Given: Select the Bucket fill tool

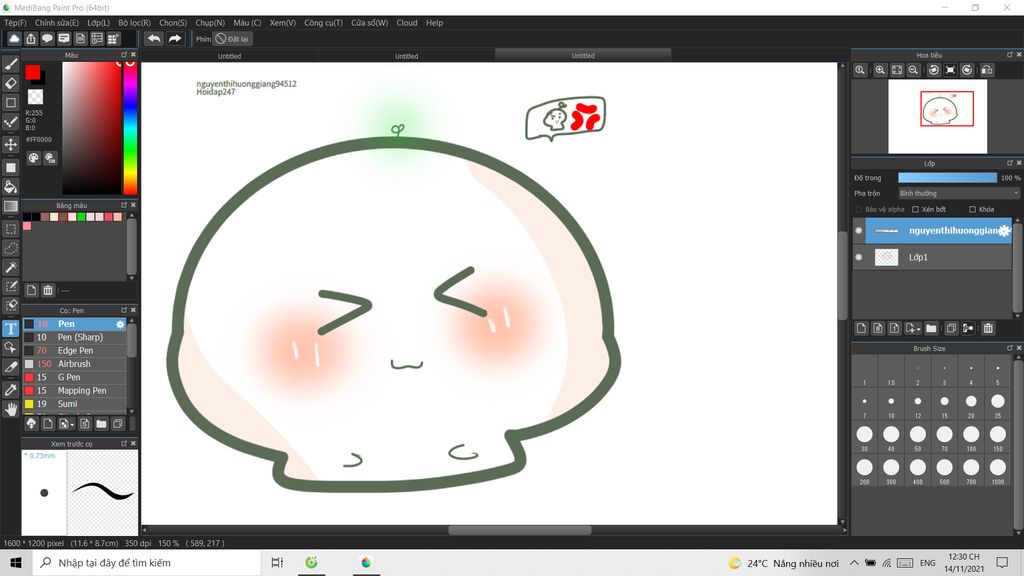Looking at the screenshot, I should (10, 187).
